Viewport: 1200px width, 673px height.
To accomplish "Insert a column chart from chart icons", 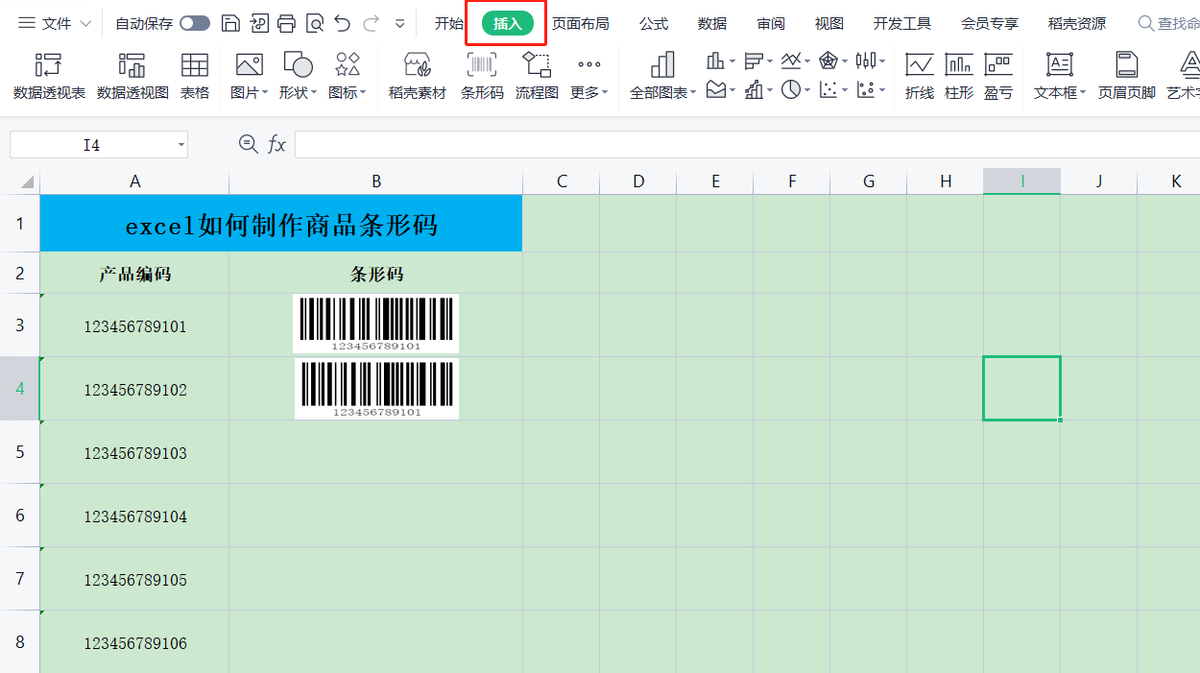I will (x=720, y=61).
